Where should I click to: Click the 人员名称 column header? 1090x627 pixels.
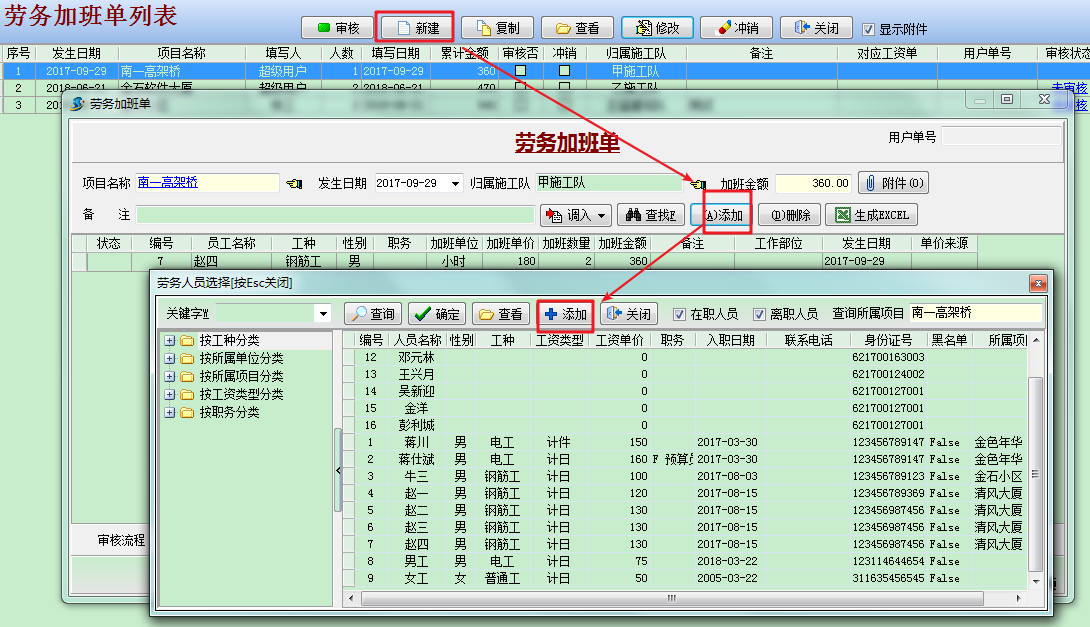tap(417, 340)
